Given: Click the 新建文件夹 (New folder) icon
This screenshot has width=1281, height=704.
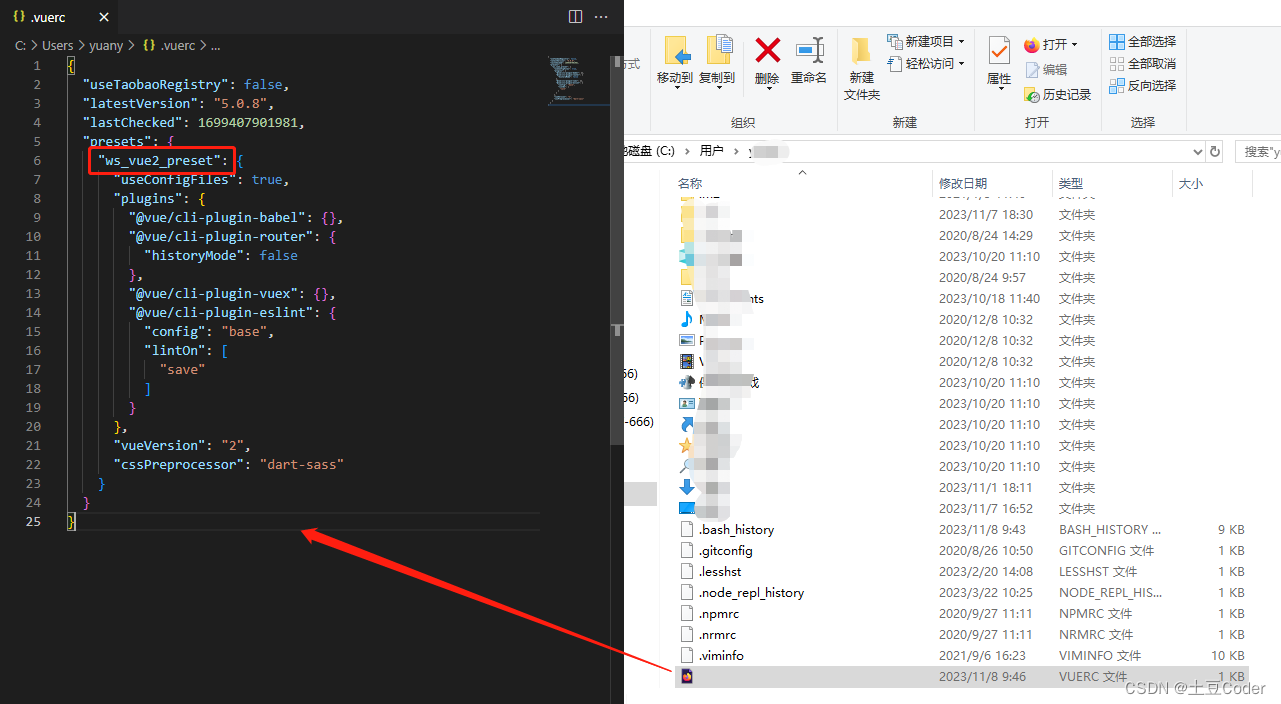Looking at the screenshot, I should (861, 50).
